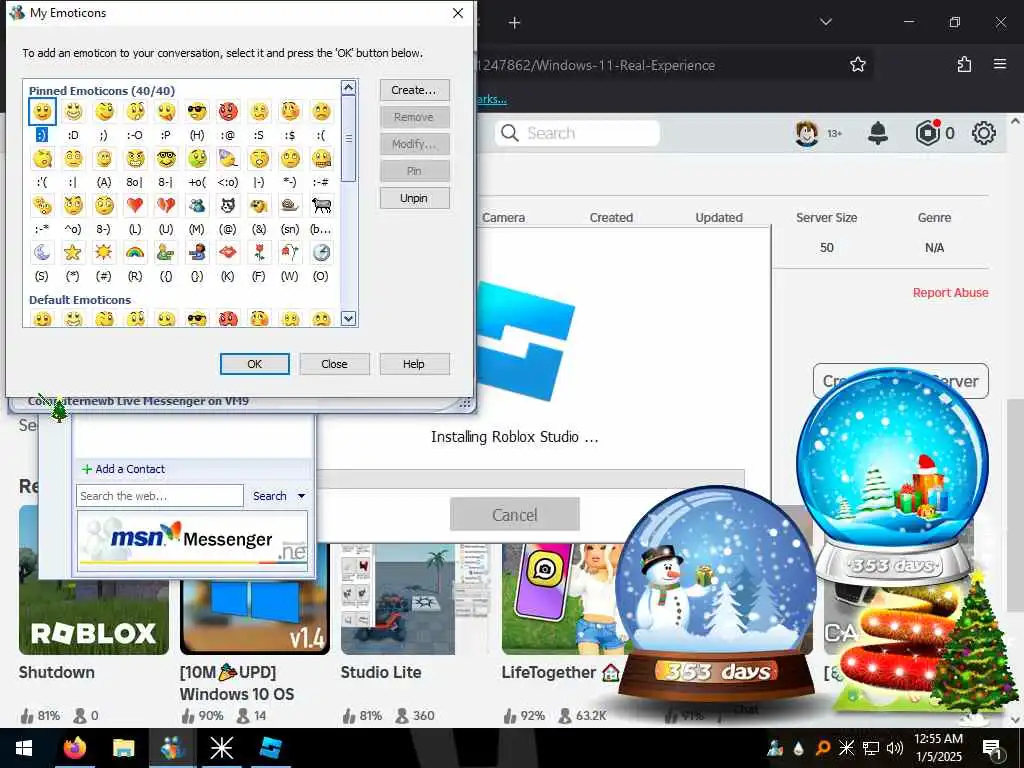
Task: Focus the Roblox Search box
Action: [x=577, y=133]
